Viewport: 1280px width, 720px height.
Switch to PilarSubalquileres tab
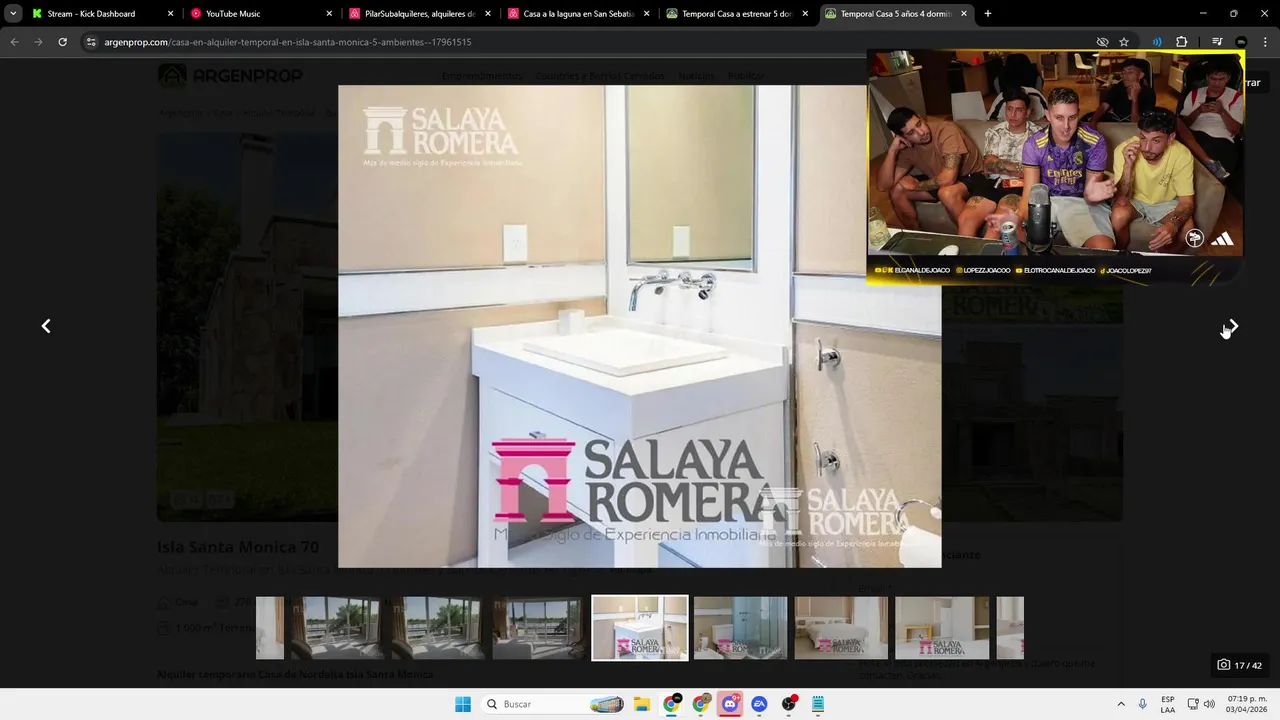(419, 14)
